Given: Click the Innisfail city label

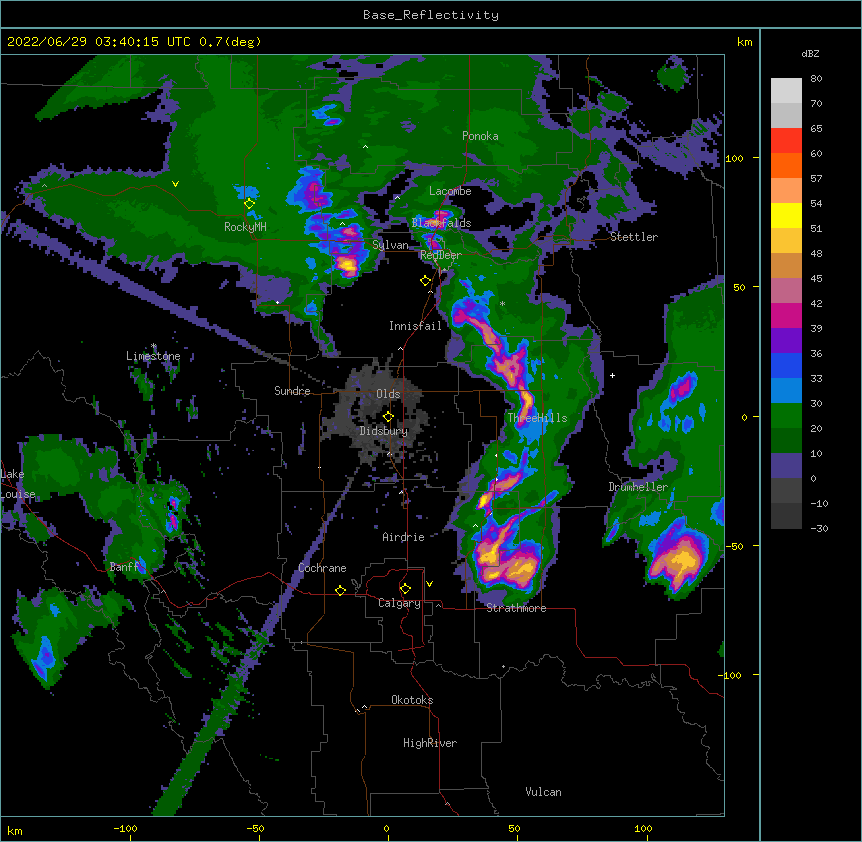Looking at the screenshot, I should tap(415, 326).
